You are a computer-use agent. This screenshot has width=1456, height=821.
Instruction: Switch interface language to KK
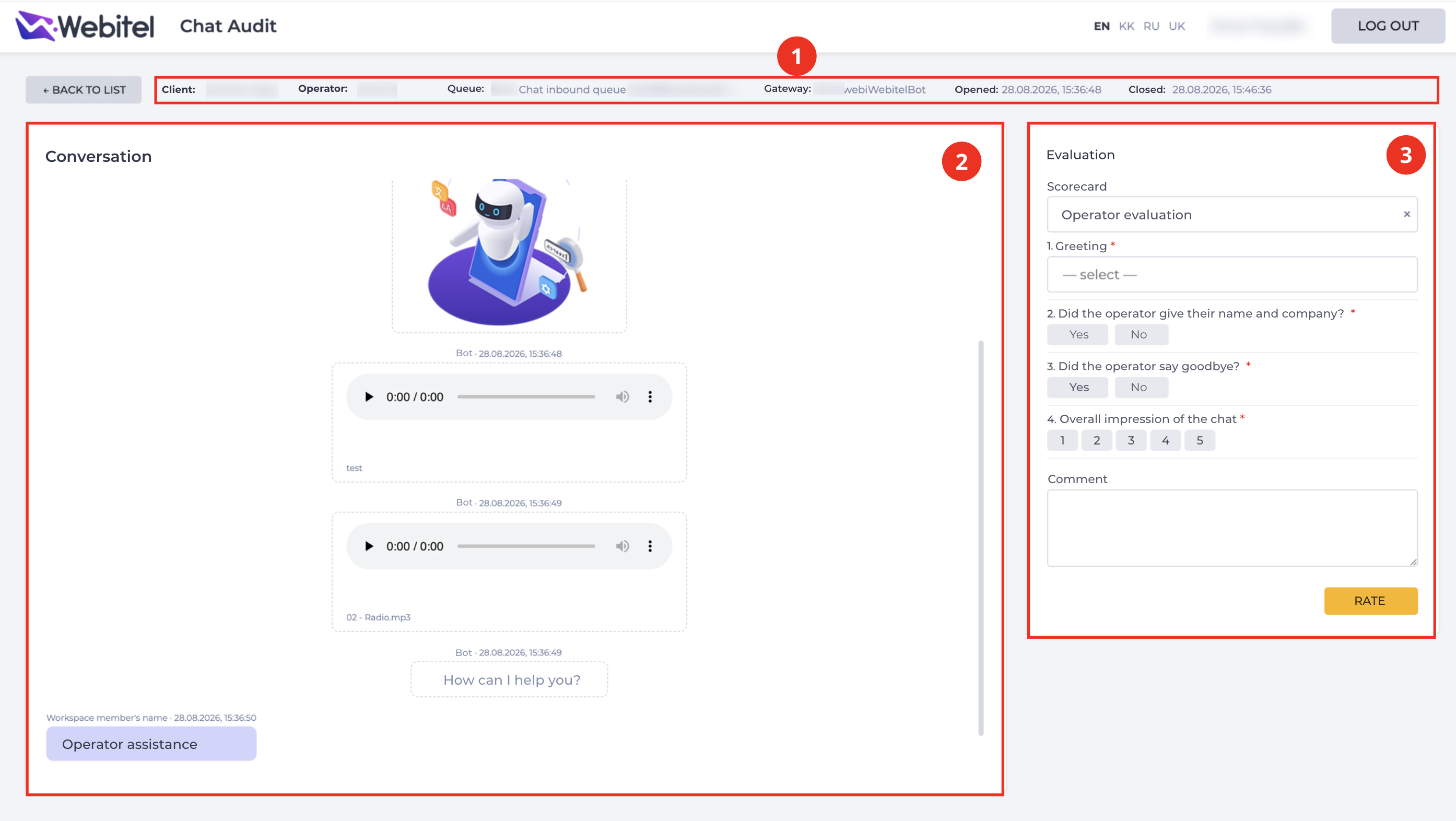(1126, 26)
